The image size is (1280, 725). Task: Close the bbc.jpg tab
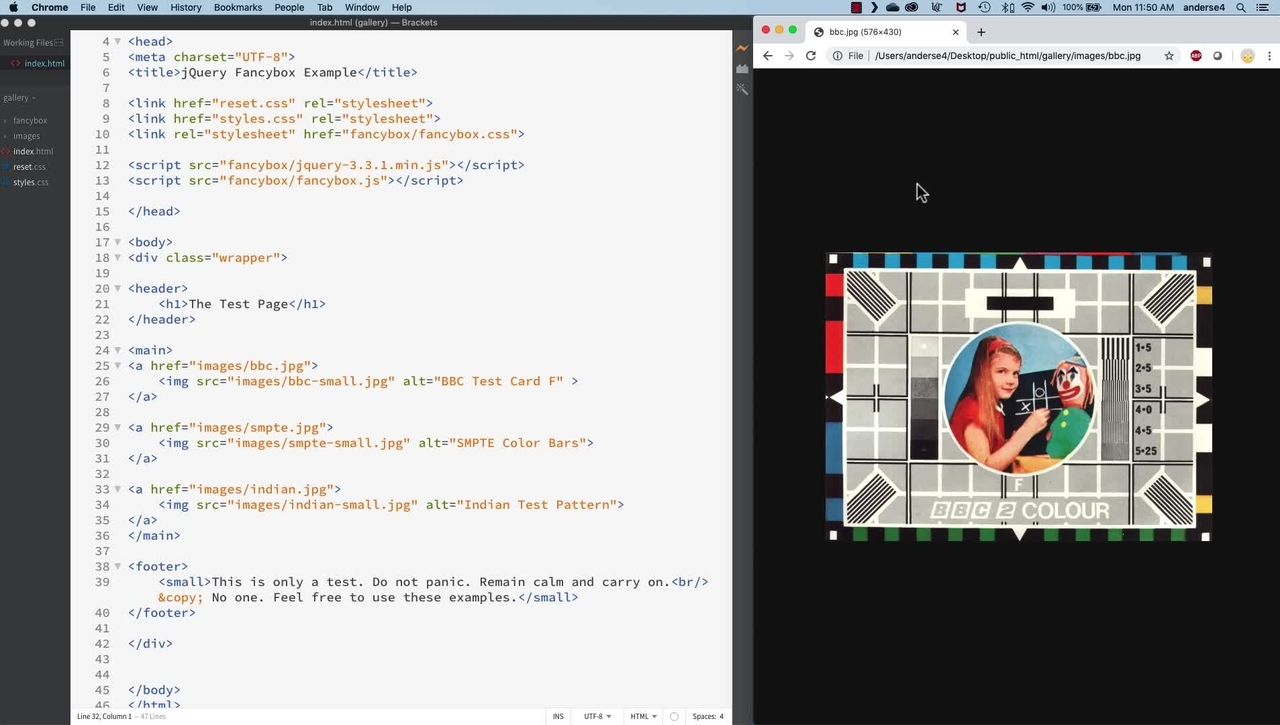[x=955, y=32]
